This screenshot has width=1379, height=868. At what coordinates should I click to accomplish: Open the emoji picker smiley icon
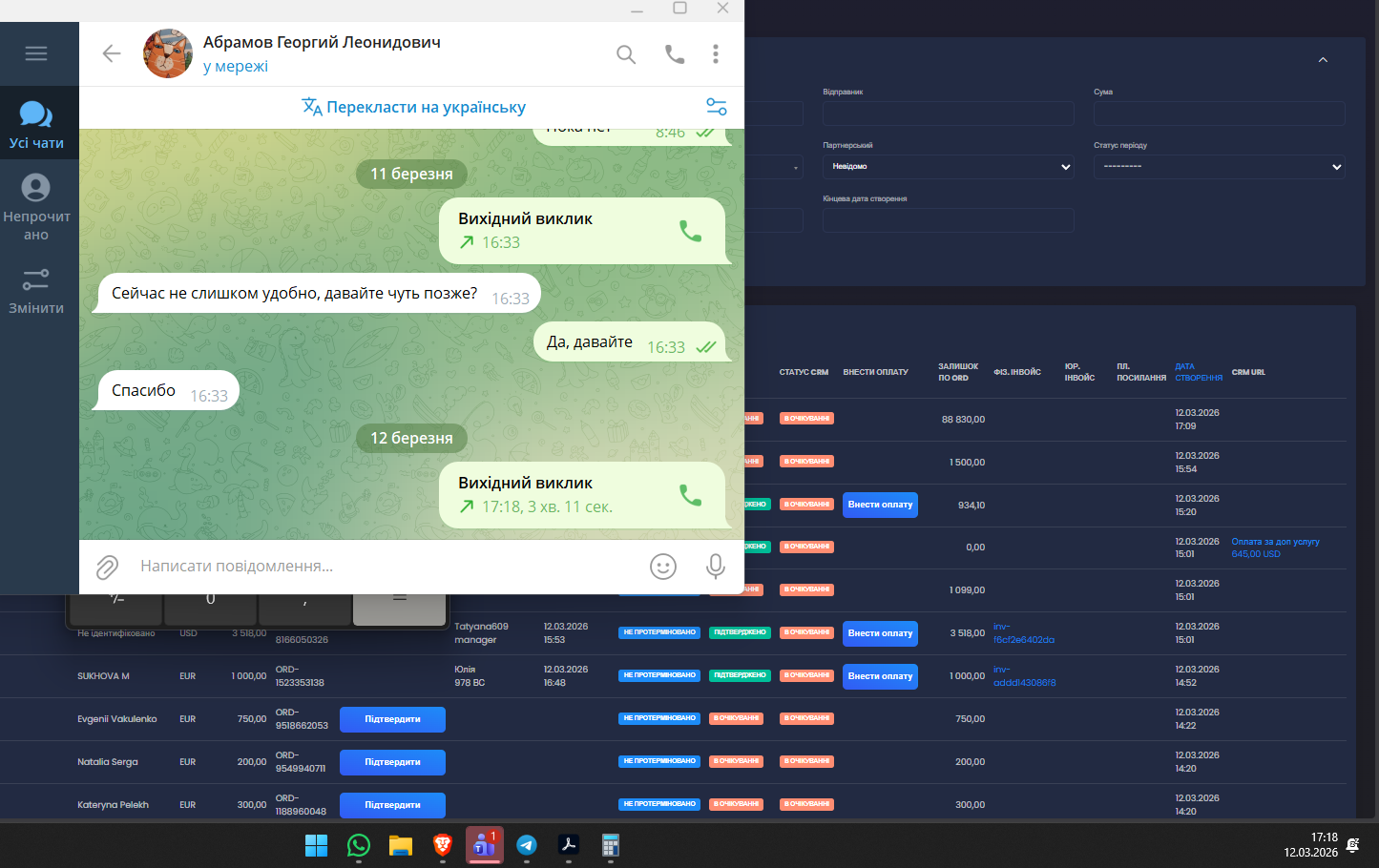(x=663, y=567)
